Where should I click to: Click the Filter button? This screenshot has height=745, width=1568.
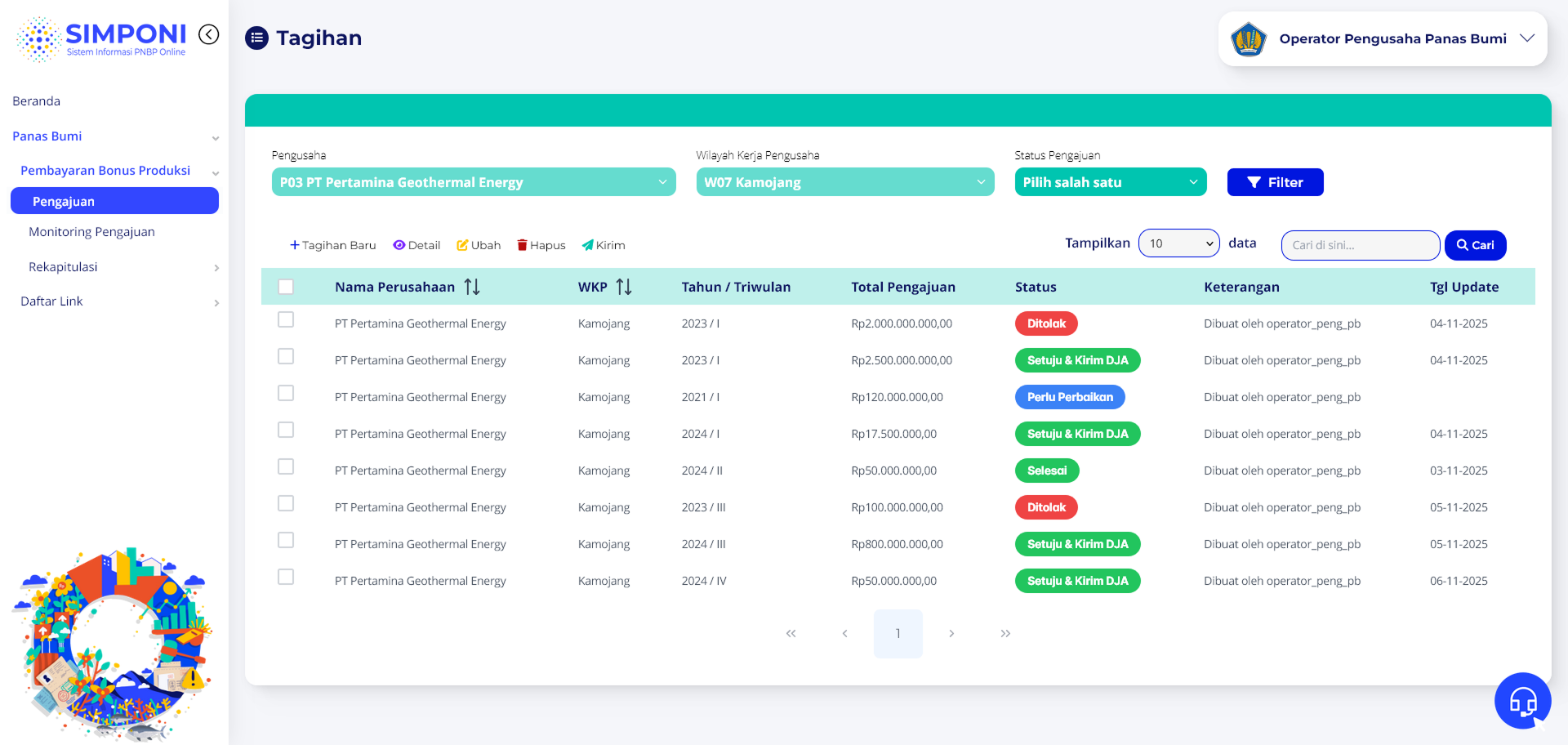1276,182
